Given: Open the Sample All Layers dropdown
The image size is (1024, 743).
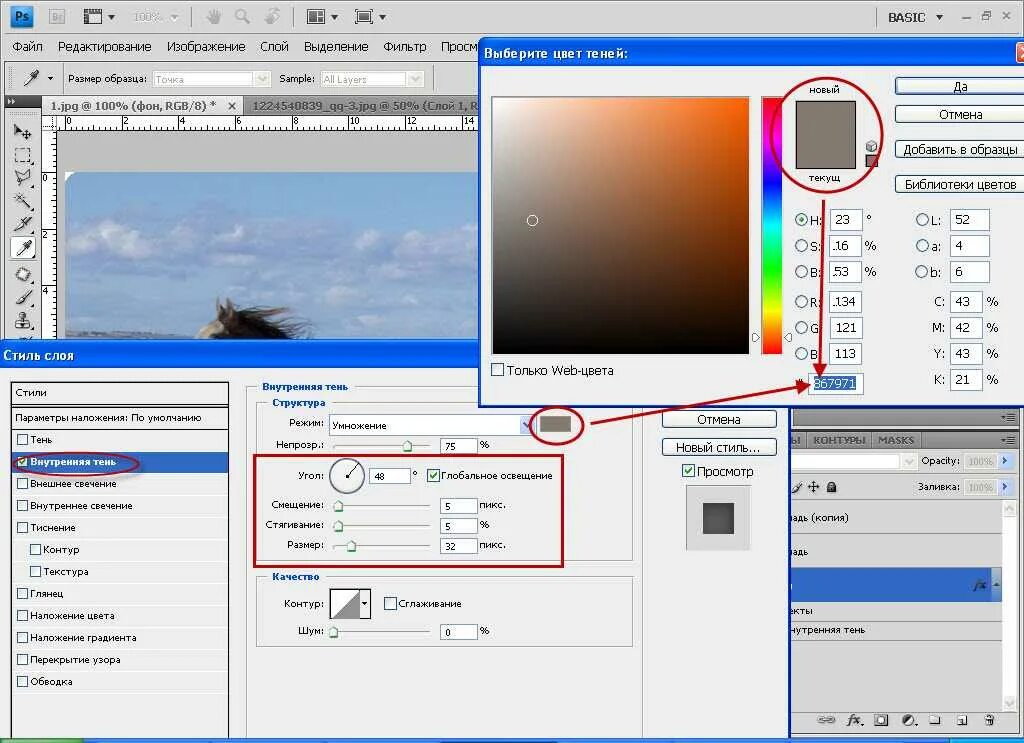Looking at the screenshot, I should coord(415,79).
